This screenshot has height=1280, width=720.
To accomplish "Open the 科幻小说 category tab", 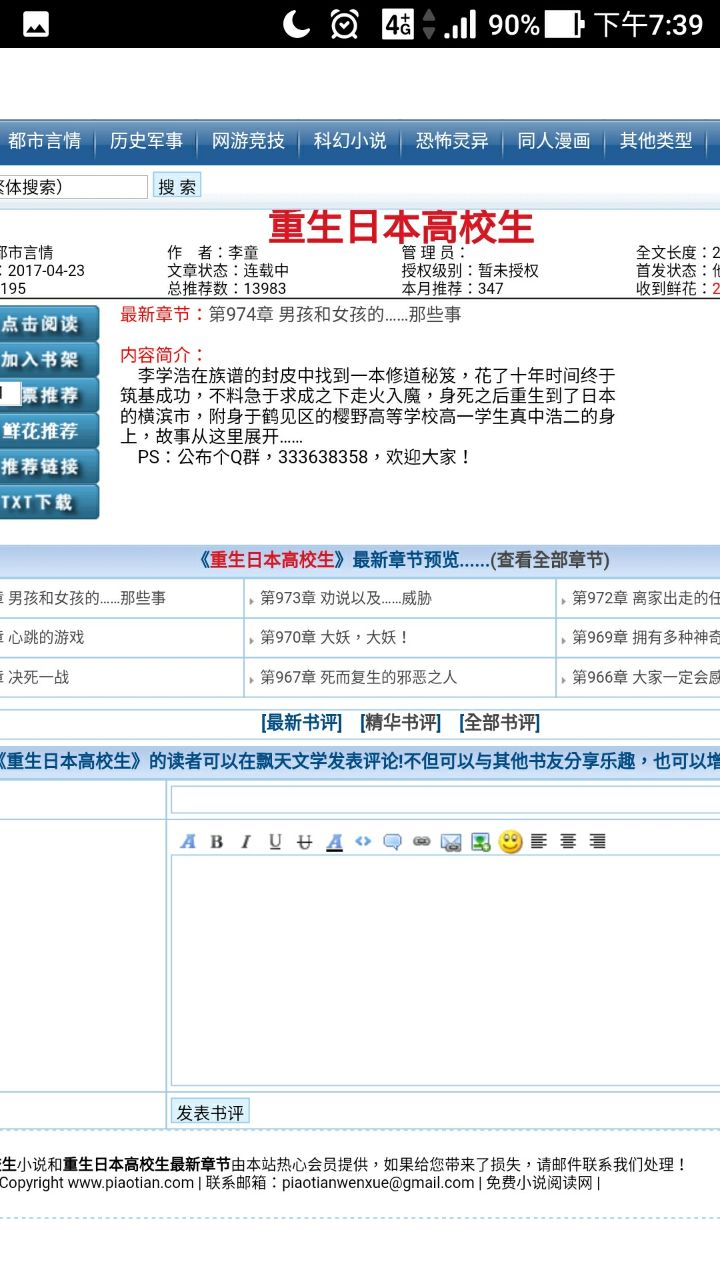I will (x=350, y=141).
